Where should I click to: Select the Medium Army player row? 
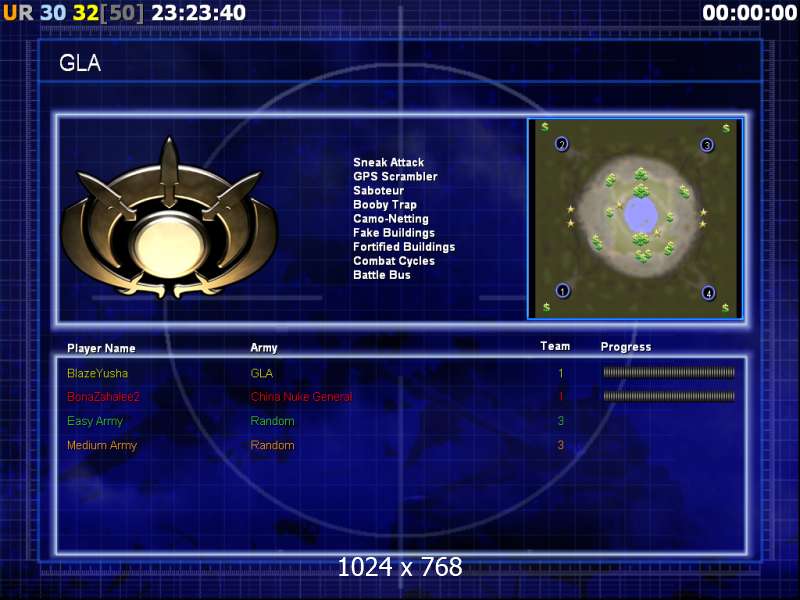(x=102, y=445)
